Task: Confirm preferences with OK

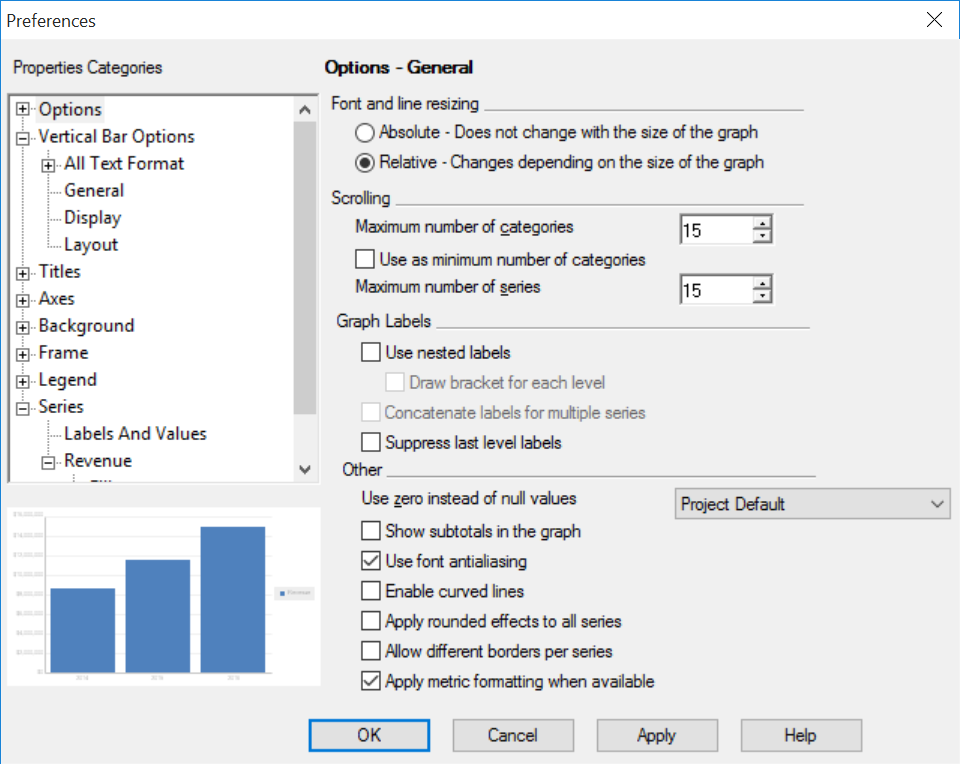Action: 369,735
